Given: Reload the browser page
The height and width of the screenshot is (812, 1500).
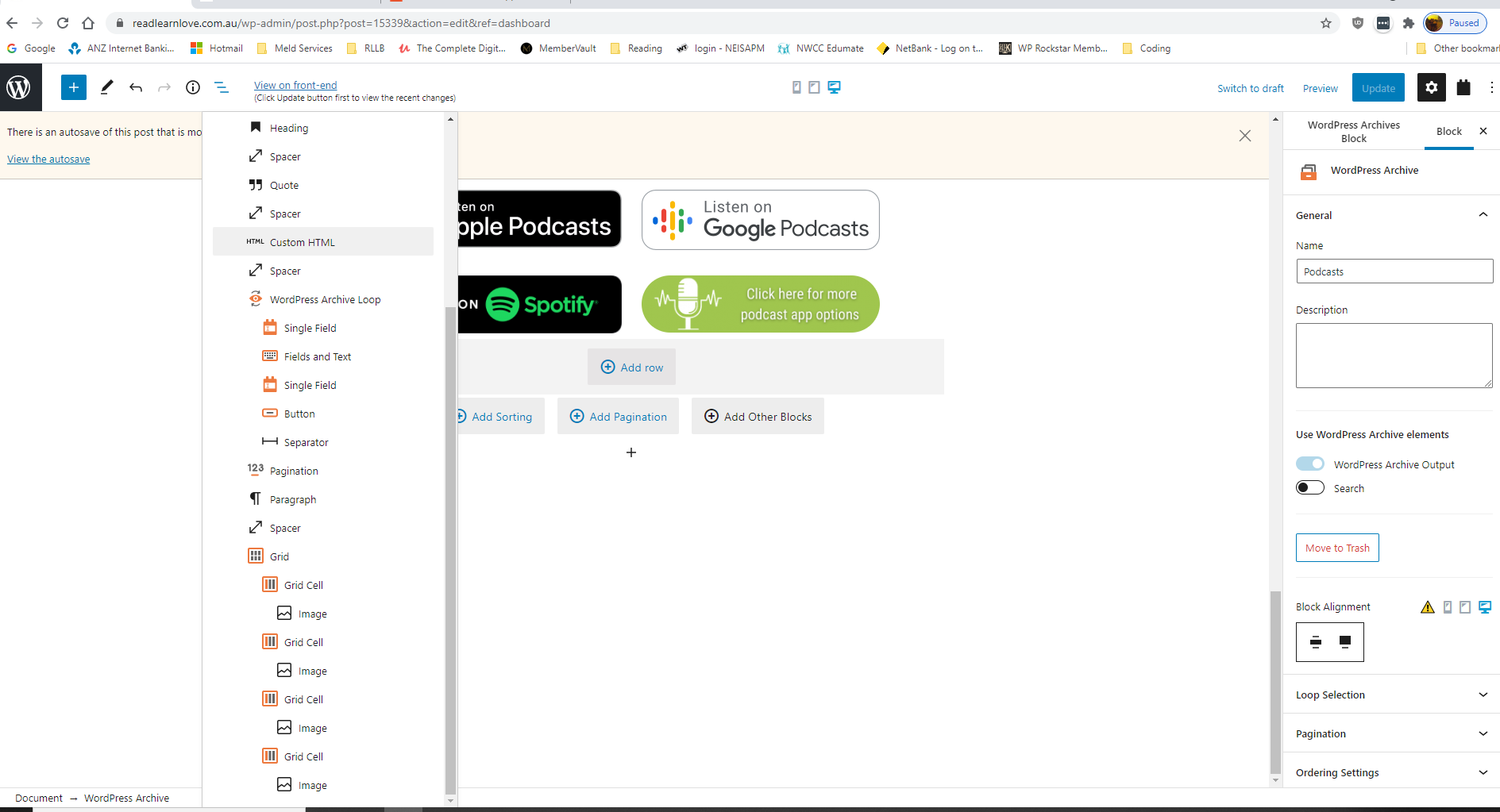Looking at the screenshot, I should pyautogui.click(x=63, y=23).
